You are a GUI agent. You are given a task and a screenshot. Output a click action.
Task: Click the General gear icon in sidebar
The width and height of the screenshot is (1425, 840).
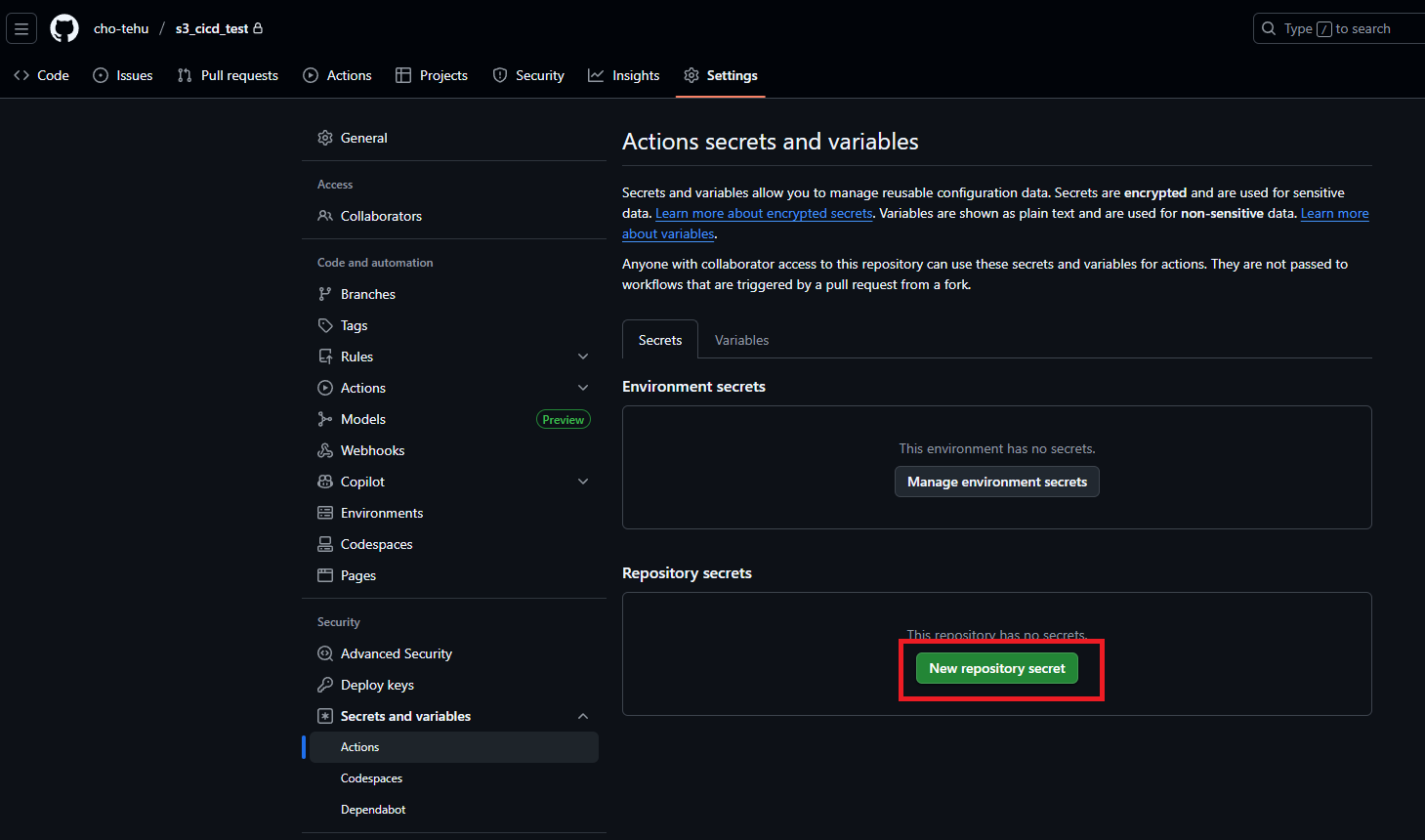(325, 138)
